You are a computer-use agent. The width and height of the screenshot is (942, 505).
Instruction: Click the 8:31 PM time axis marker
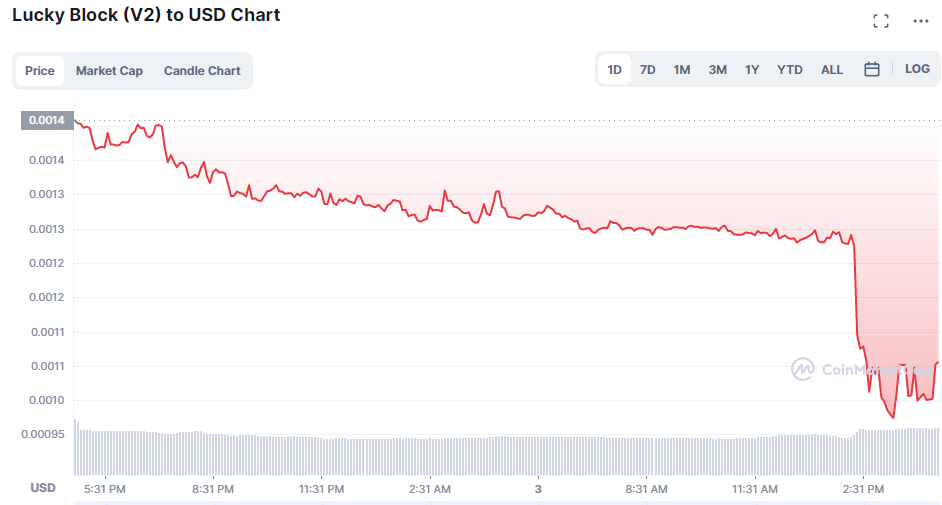(x=212, y=489)
